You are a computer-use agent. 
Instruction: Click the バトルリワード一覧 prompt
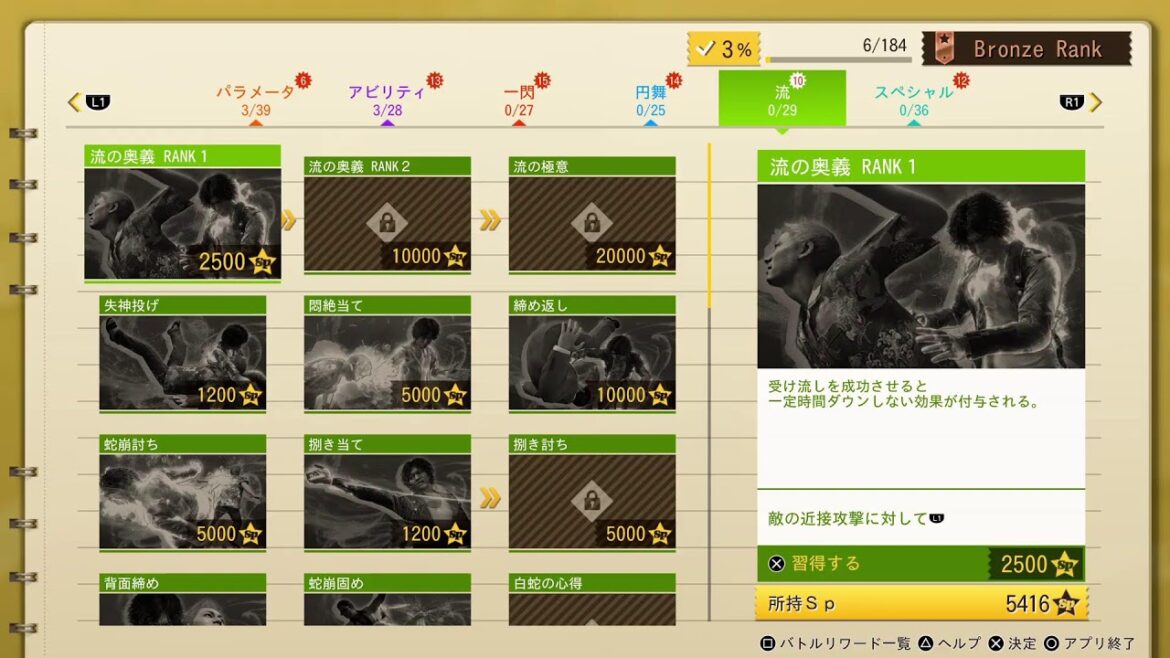point(836,643)
